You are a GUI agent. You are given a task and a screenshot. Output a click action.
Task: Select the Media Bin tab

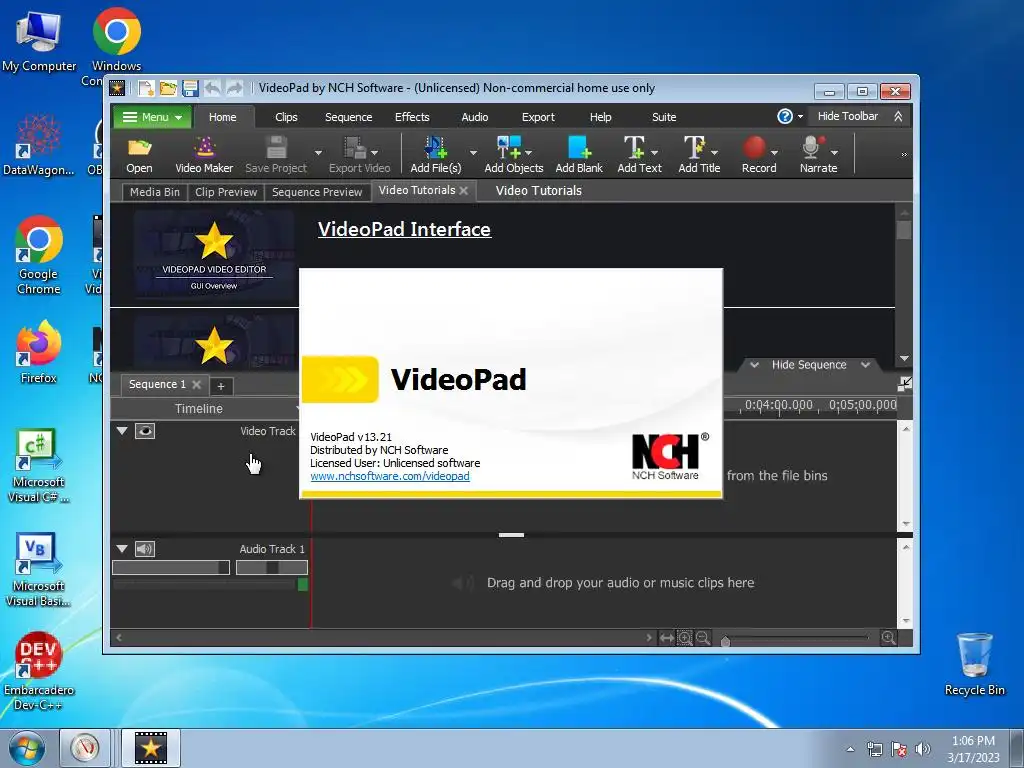click(155, 192)
